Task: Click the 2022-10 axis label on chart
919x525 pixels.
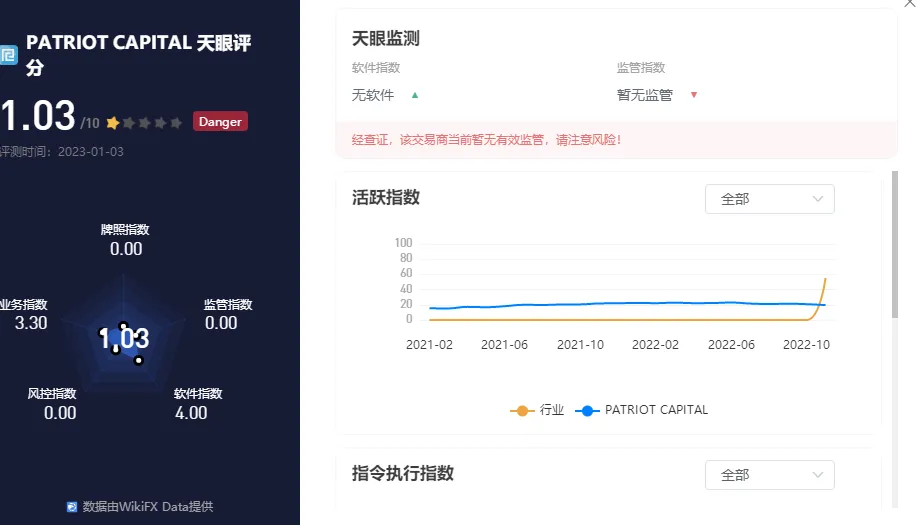Action: [x=806, y=345]
